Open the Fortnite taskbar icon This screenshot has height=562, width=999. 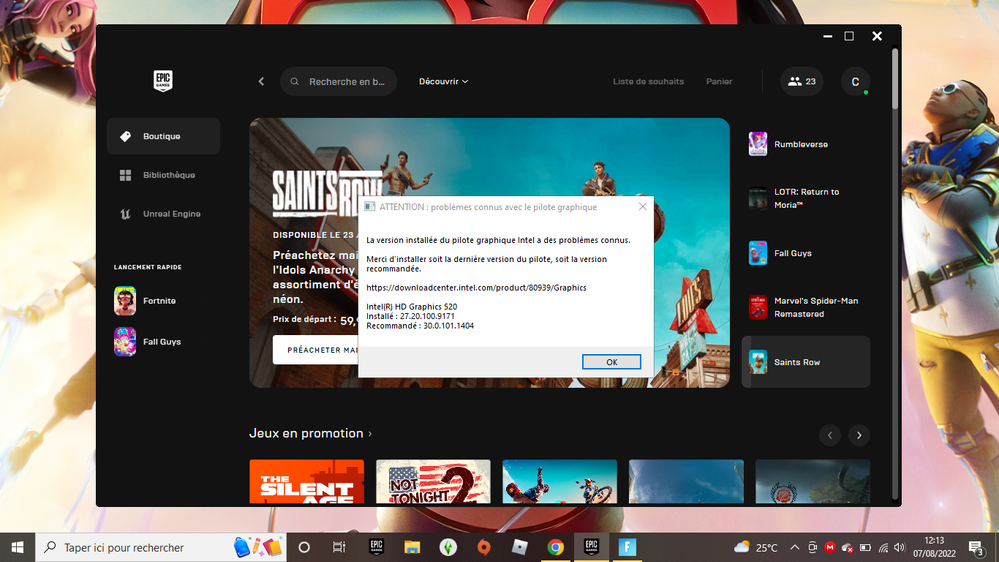pyautogui.click(x=627, y=547)
